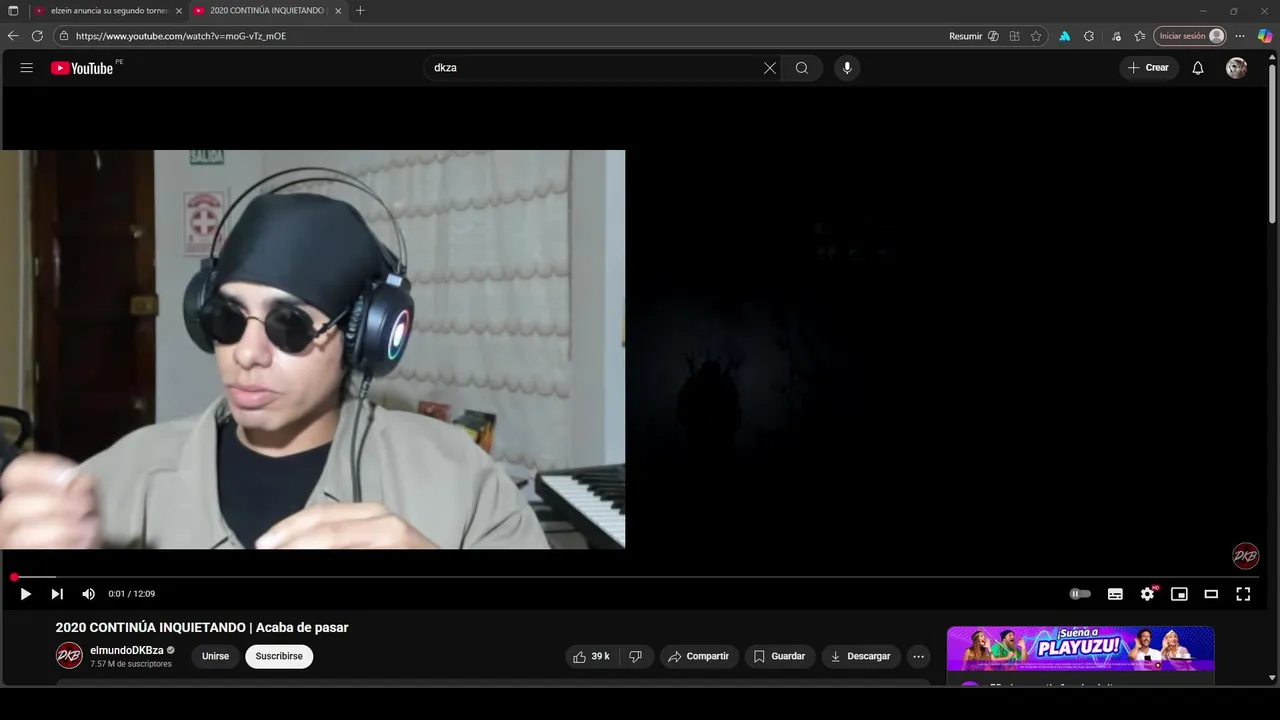Click the Unirse button
Viewport: 1280px width, 720px height.
pos(215,656)
